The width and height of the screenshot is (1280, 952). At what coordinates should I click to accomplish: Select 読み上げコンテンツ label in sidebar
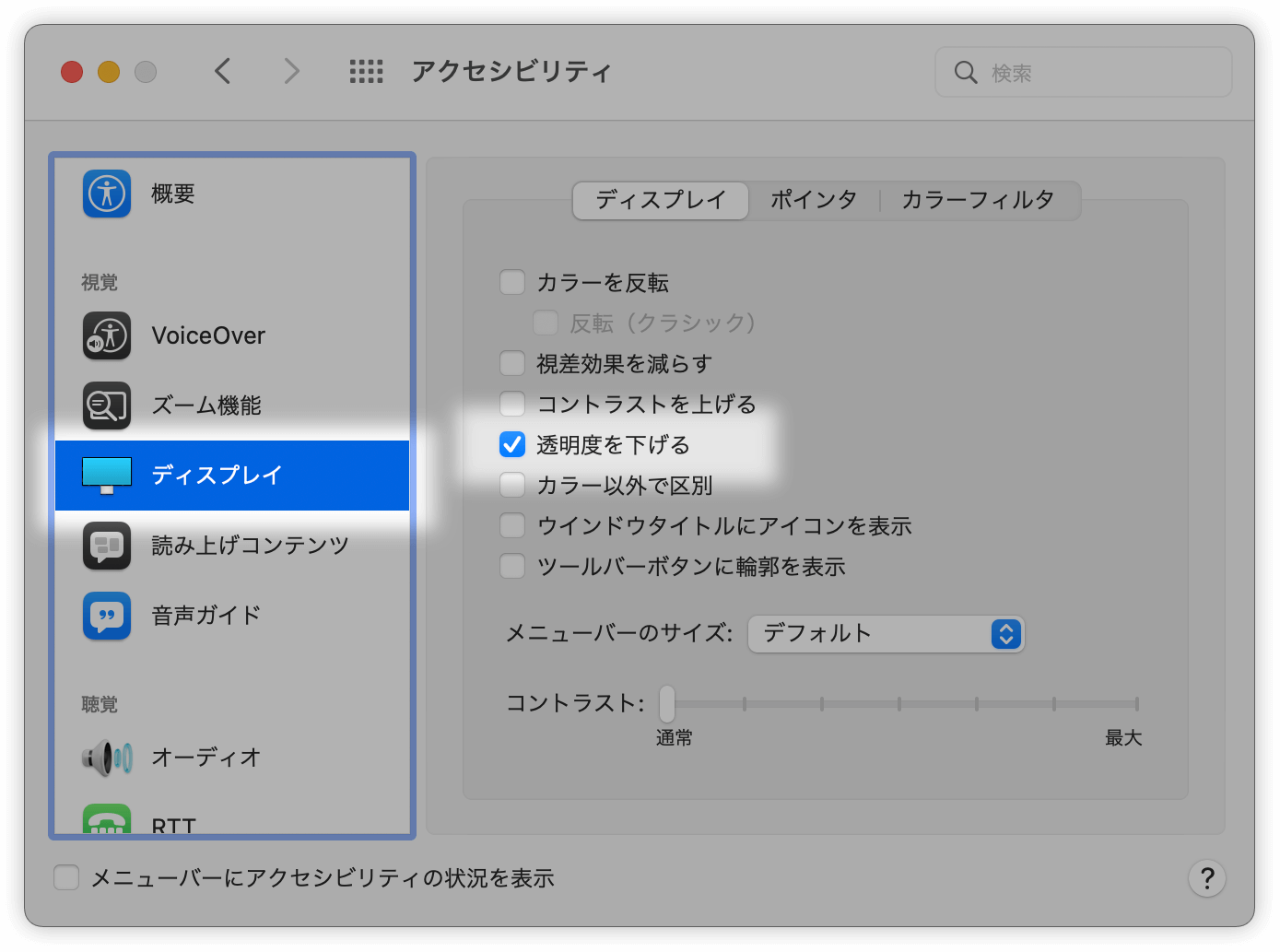pyautogui.click(x=251, y=546)
